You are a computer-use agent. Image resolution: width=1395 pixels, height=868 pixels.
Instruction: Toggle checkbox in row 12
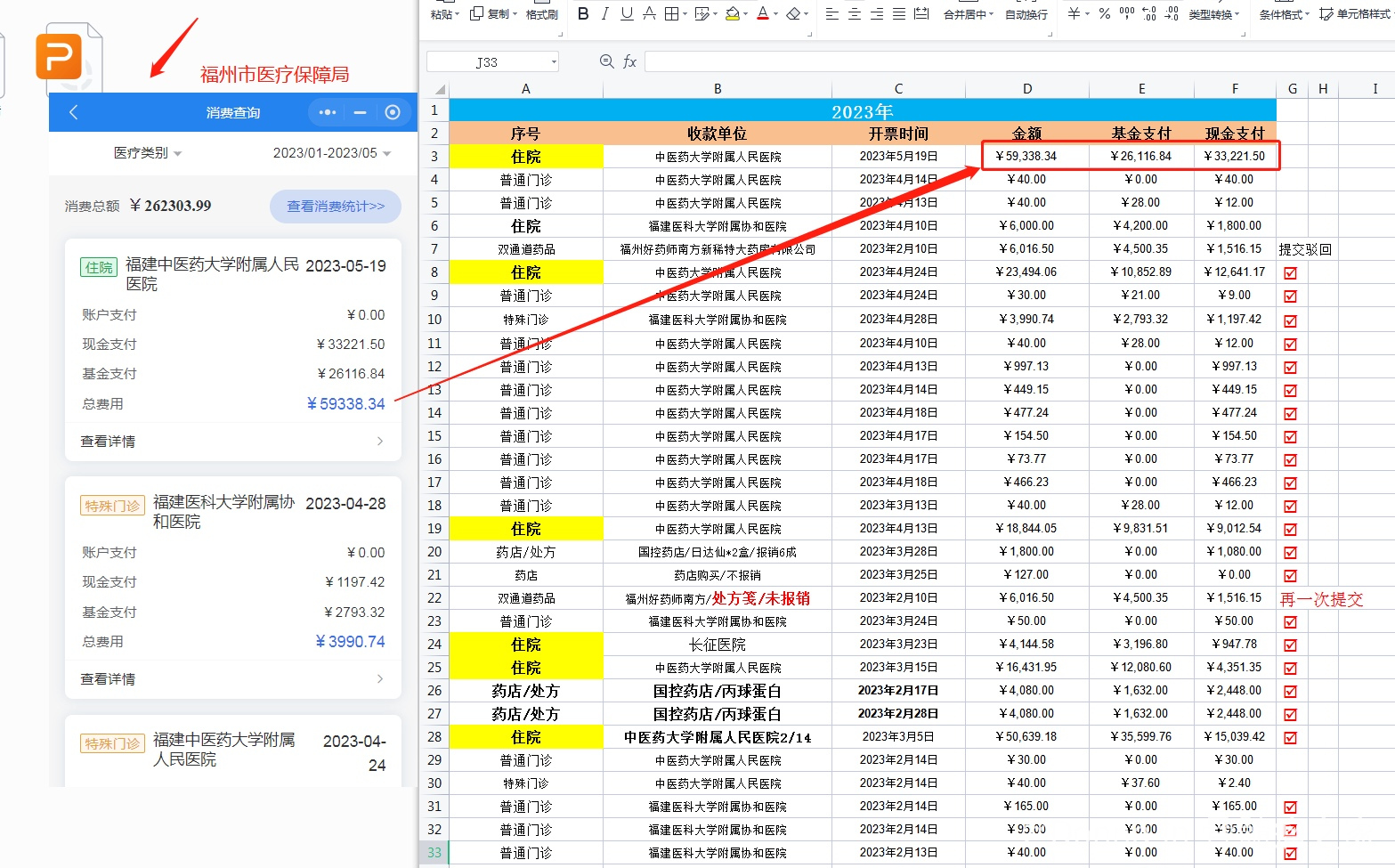pos(1291,367)
